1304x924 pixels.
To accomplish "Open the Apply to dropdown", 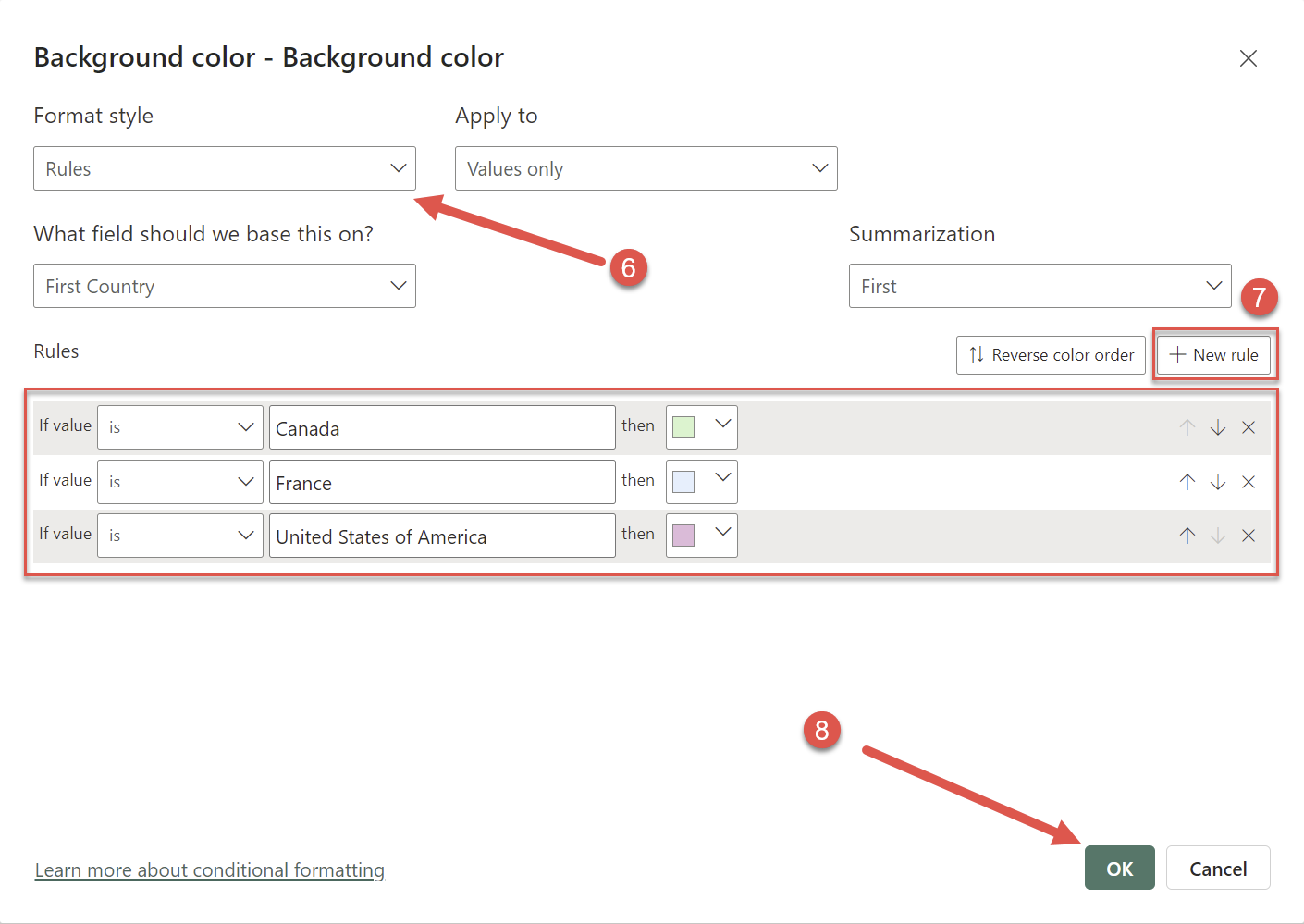I will (x=646, y=168).
